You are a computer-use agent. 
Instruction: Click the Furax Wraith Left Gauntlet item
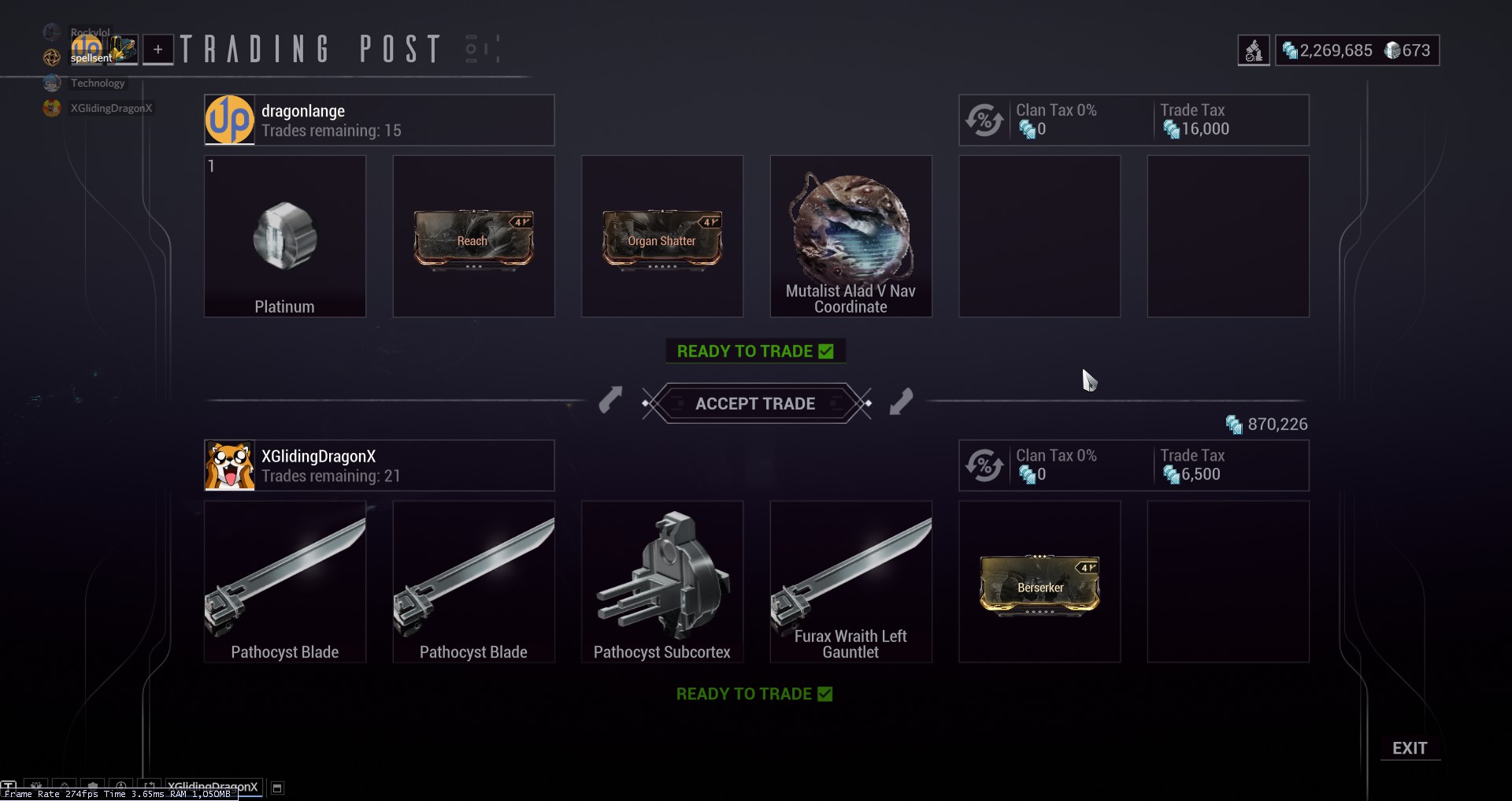[850, 582]
